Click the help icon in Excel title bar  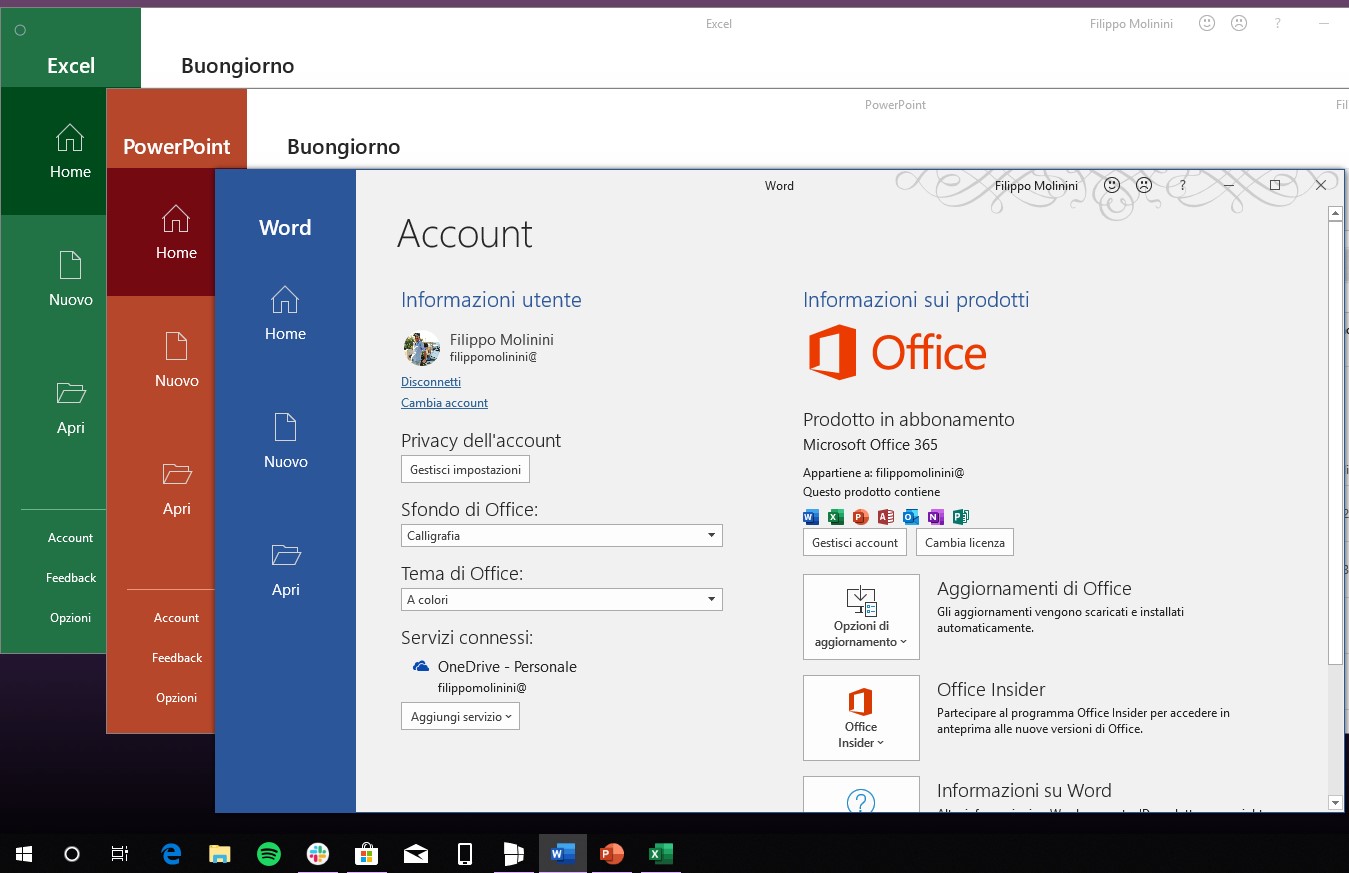click(1278, 23)
